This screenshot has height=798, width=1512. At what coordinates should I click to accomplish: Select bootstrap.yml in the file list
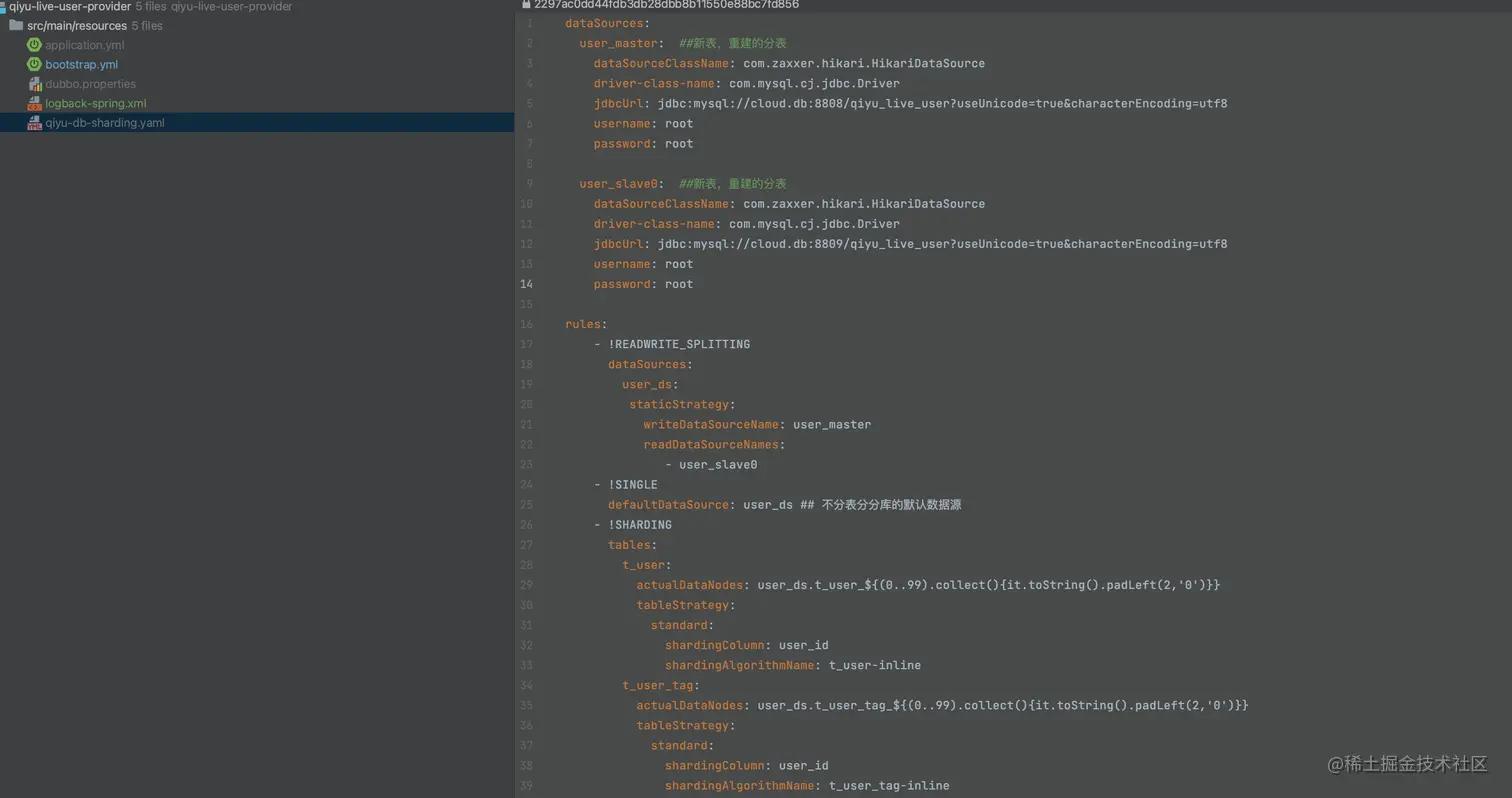tap(81, 64)
